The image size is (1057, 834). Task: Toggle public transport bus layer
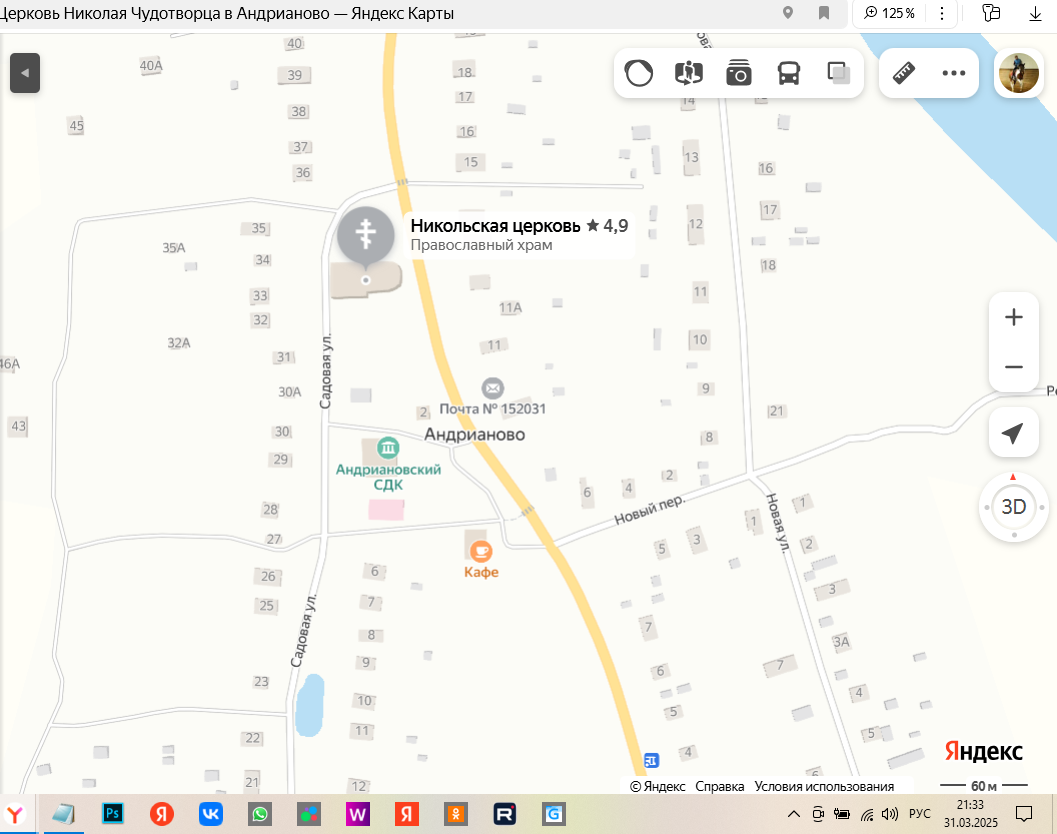pyautogui.click(x=789, y=73)
